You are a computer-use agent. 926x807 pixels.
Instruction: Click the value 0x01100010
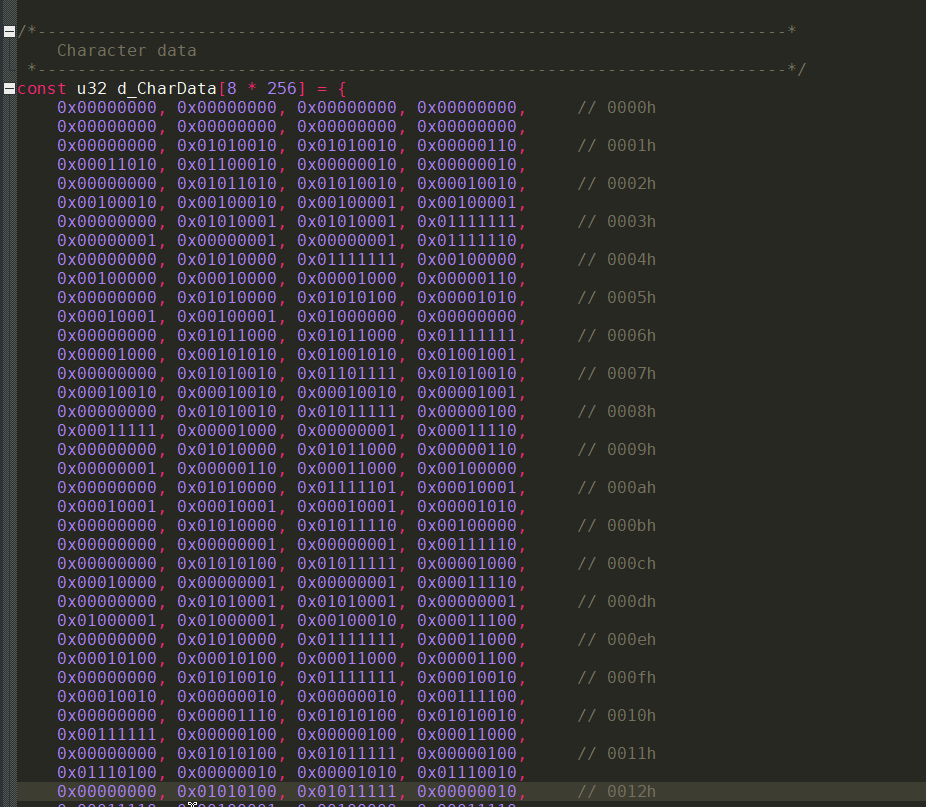pos(227,164)
